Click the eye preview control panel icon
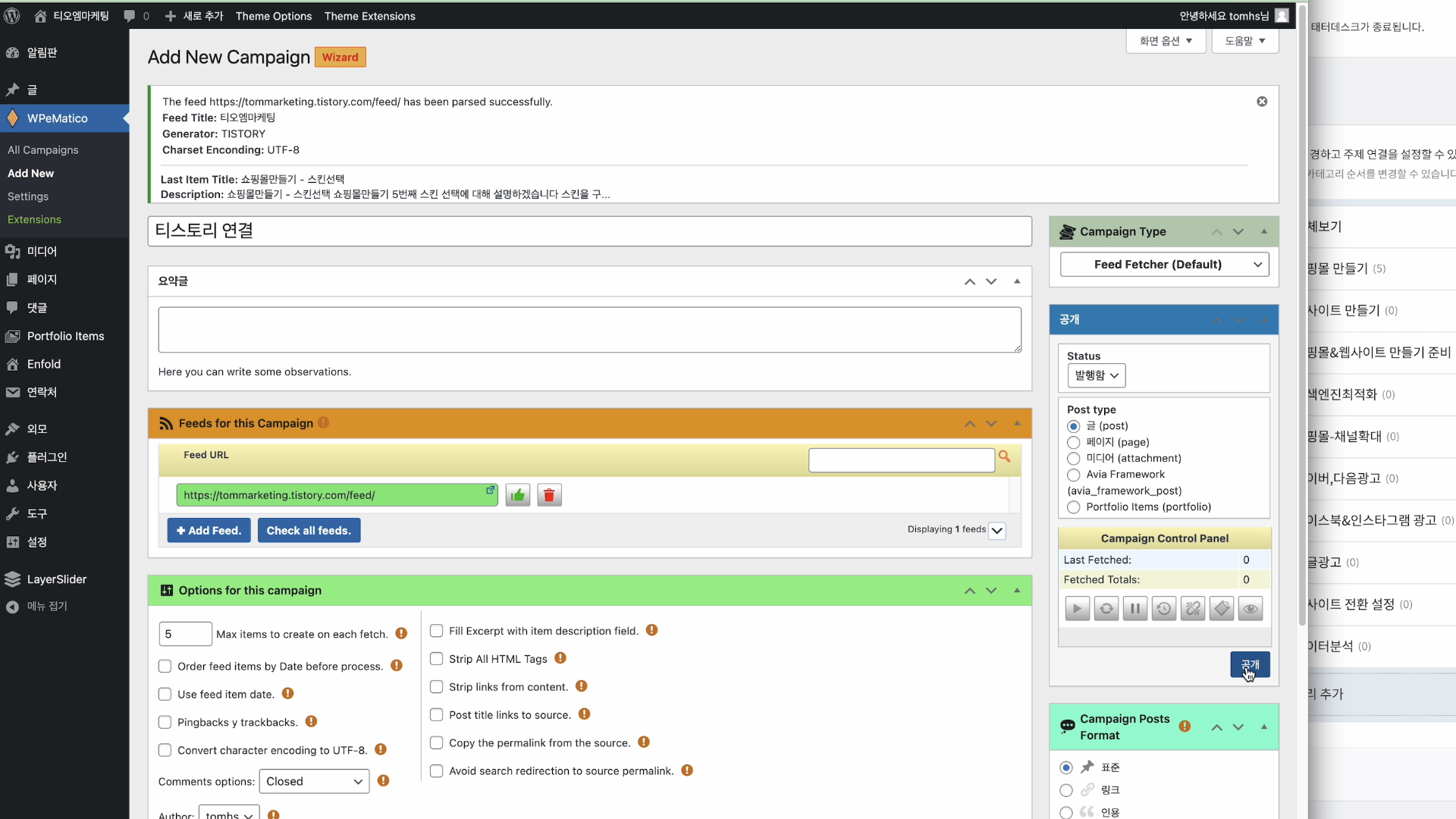Screen dimensions: 1456x819 (x=1250, y=608)
